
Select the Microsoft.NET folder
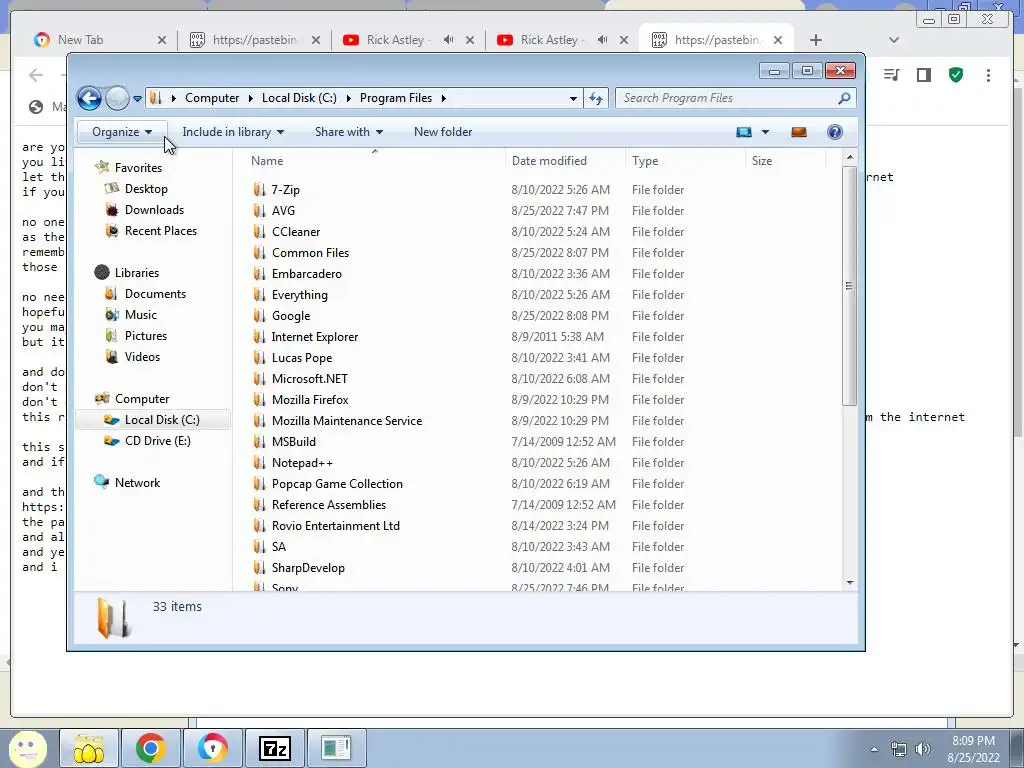310,379
